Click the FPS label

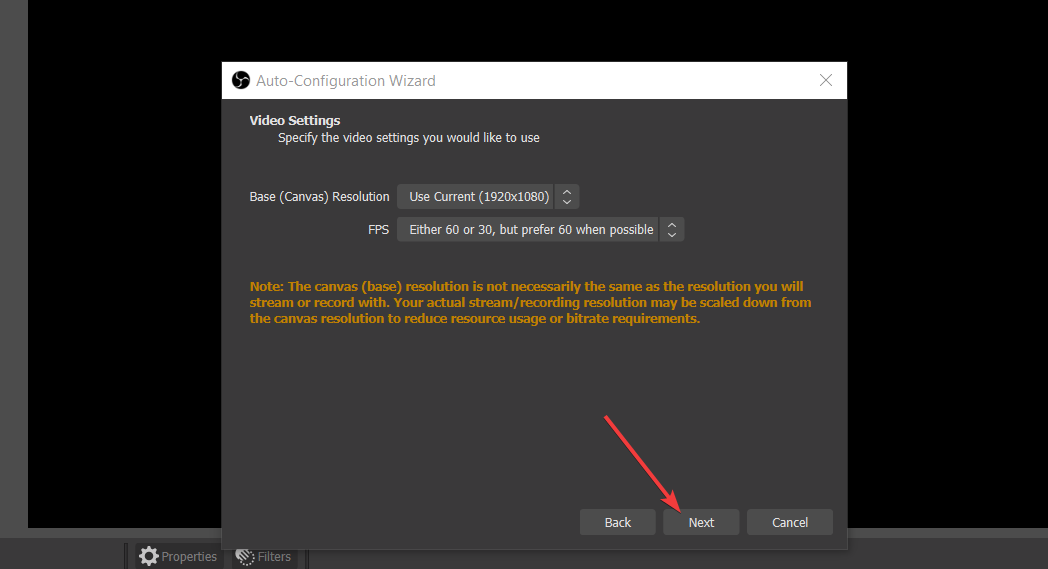(378, 230)
